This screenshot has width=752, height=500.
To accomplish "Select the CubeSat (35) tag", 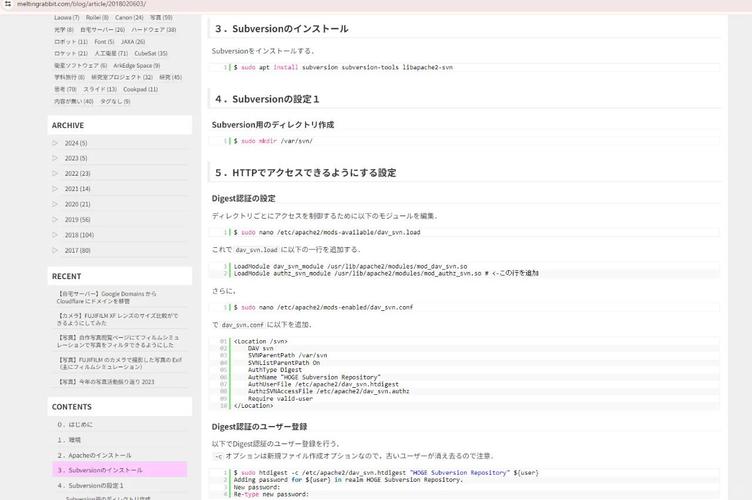I will point(151,53).
